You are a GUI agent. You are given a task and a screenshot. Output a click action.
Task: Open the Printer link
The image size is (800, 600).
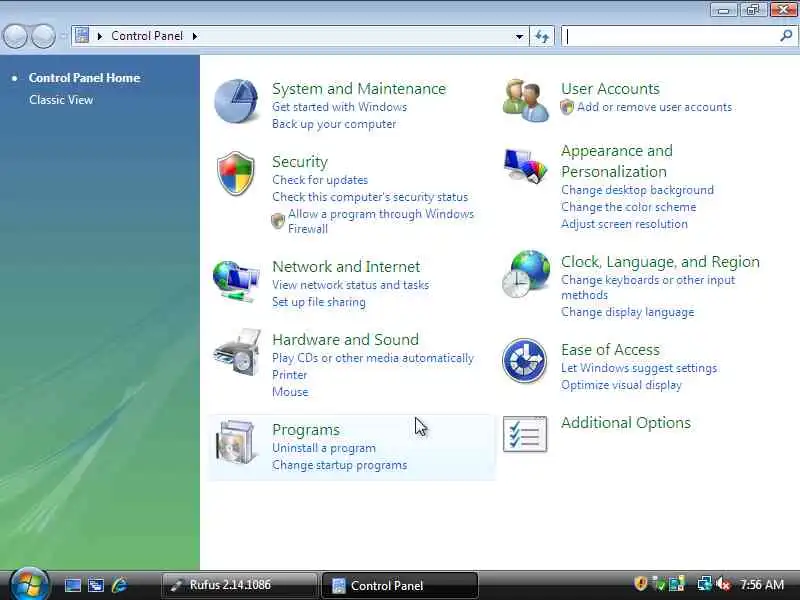(290, 375)
